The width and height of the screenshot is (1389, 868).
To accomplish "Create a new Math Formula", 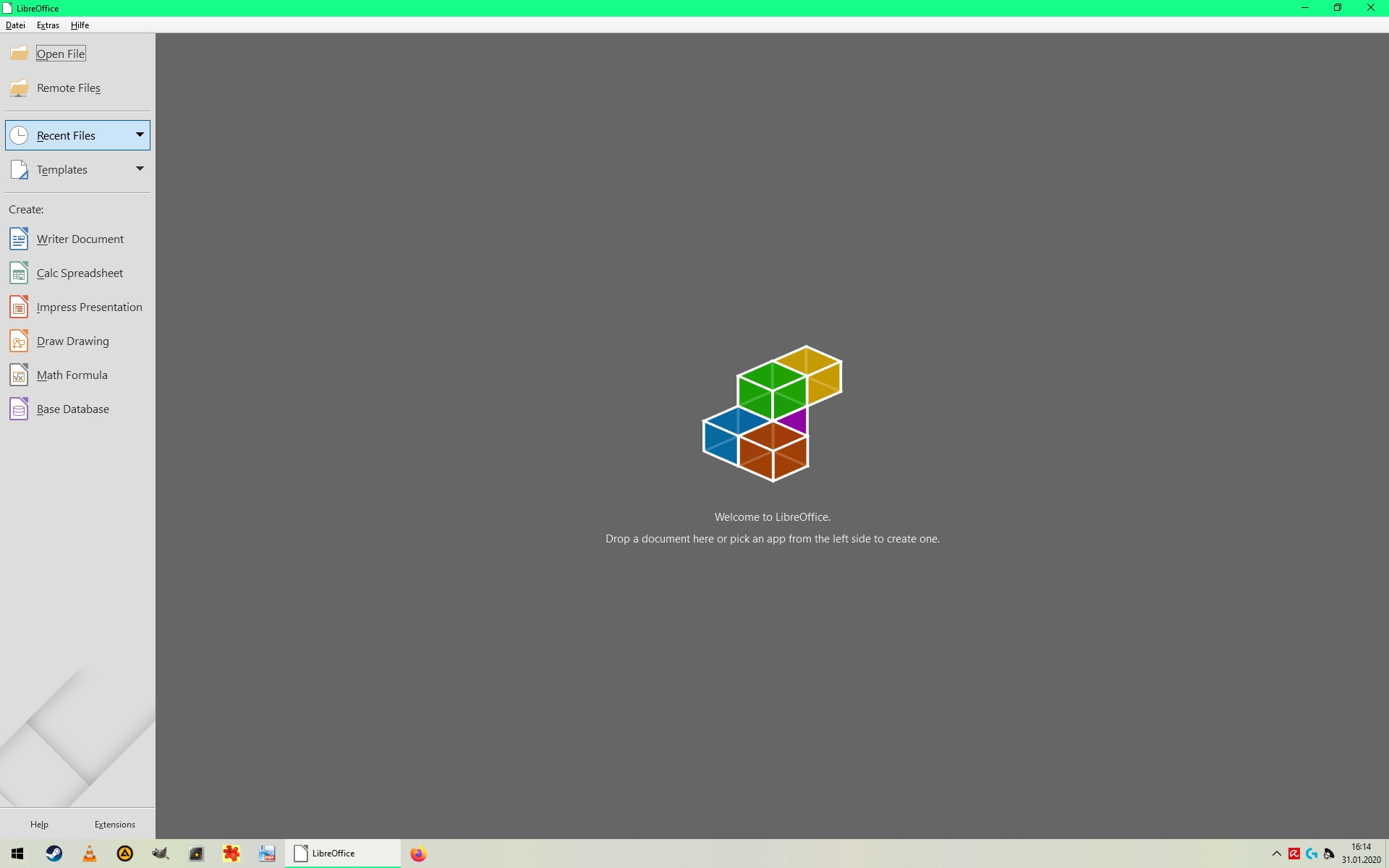I will pos(77,375).
